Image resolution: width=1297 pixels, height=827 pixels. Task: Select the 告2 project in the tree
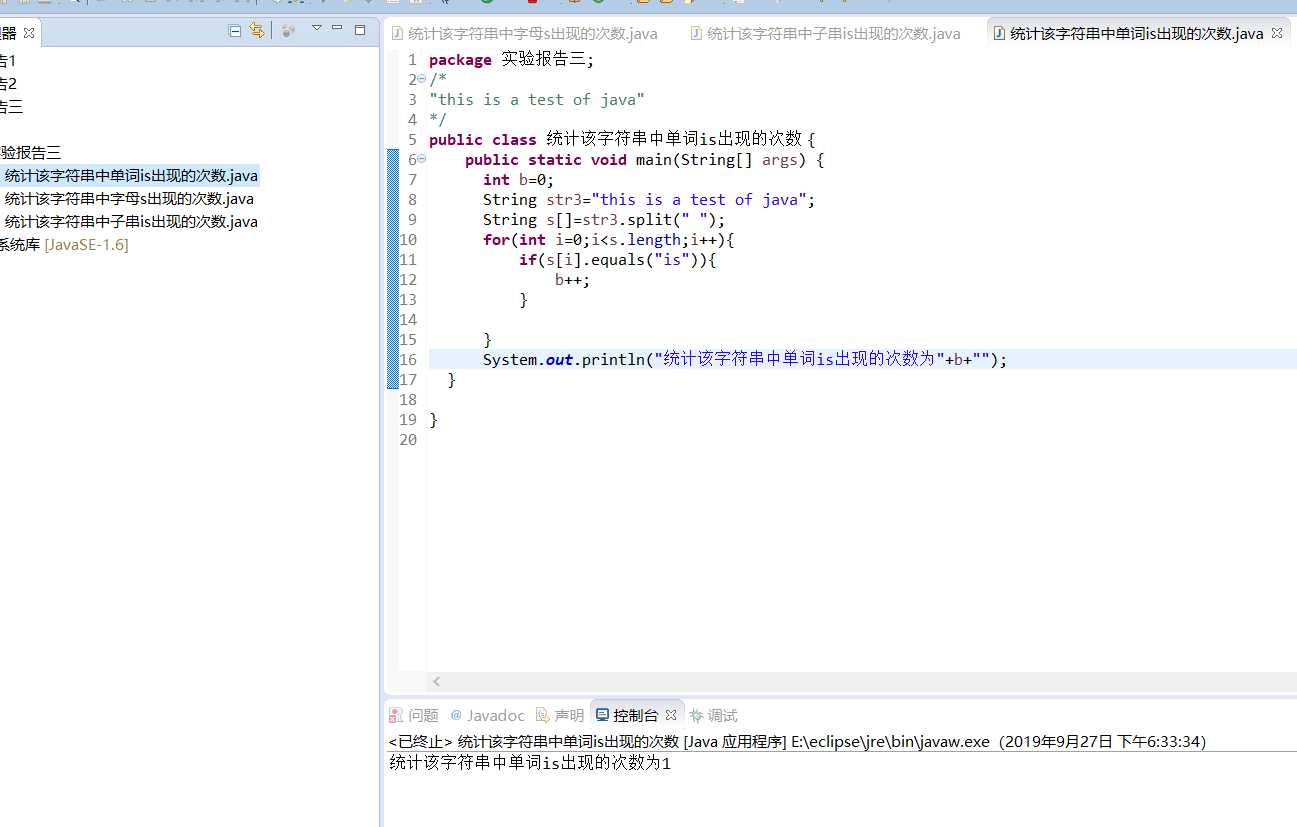coord(8,84)
